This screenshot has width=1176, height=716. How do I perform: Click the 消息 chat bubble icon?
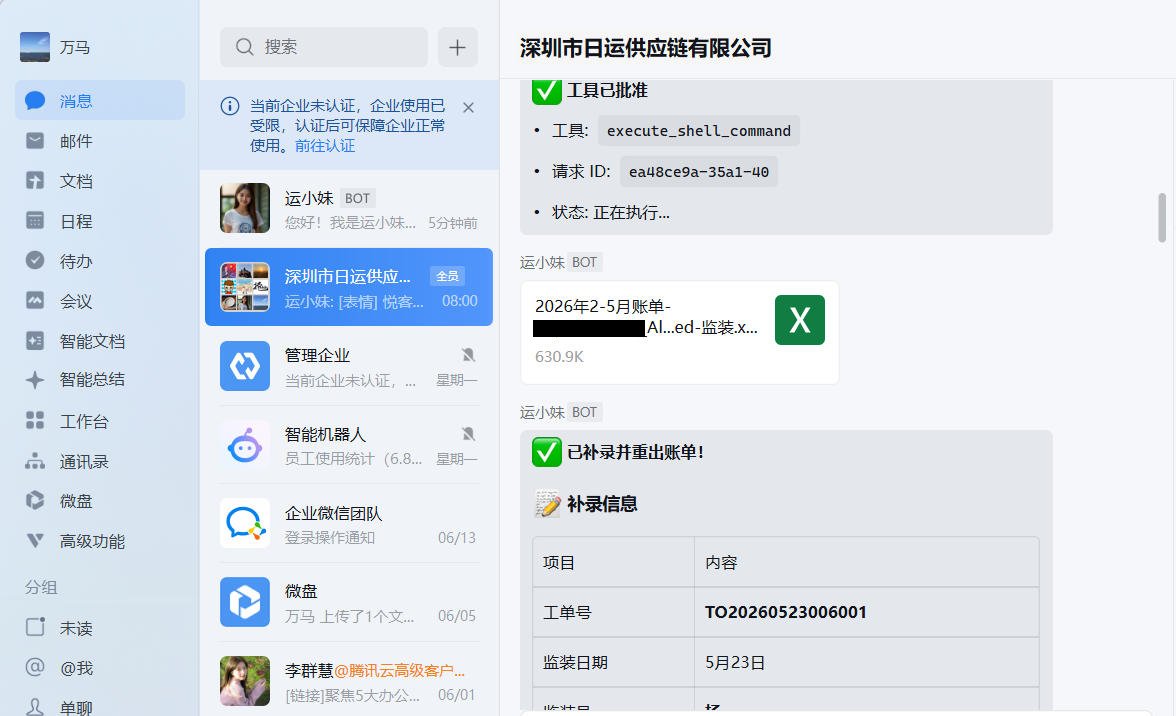click(35, 100)
